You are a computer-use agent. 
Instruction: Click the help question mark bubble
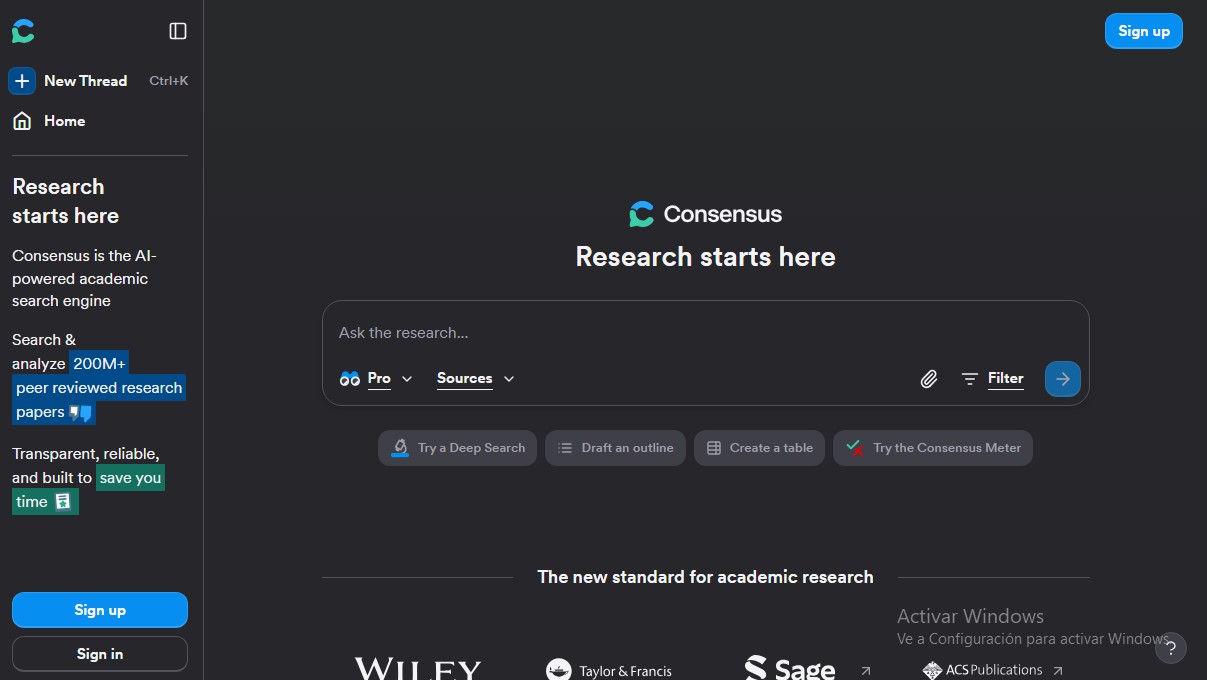pyautogui.click(x=1171, y=648)
